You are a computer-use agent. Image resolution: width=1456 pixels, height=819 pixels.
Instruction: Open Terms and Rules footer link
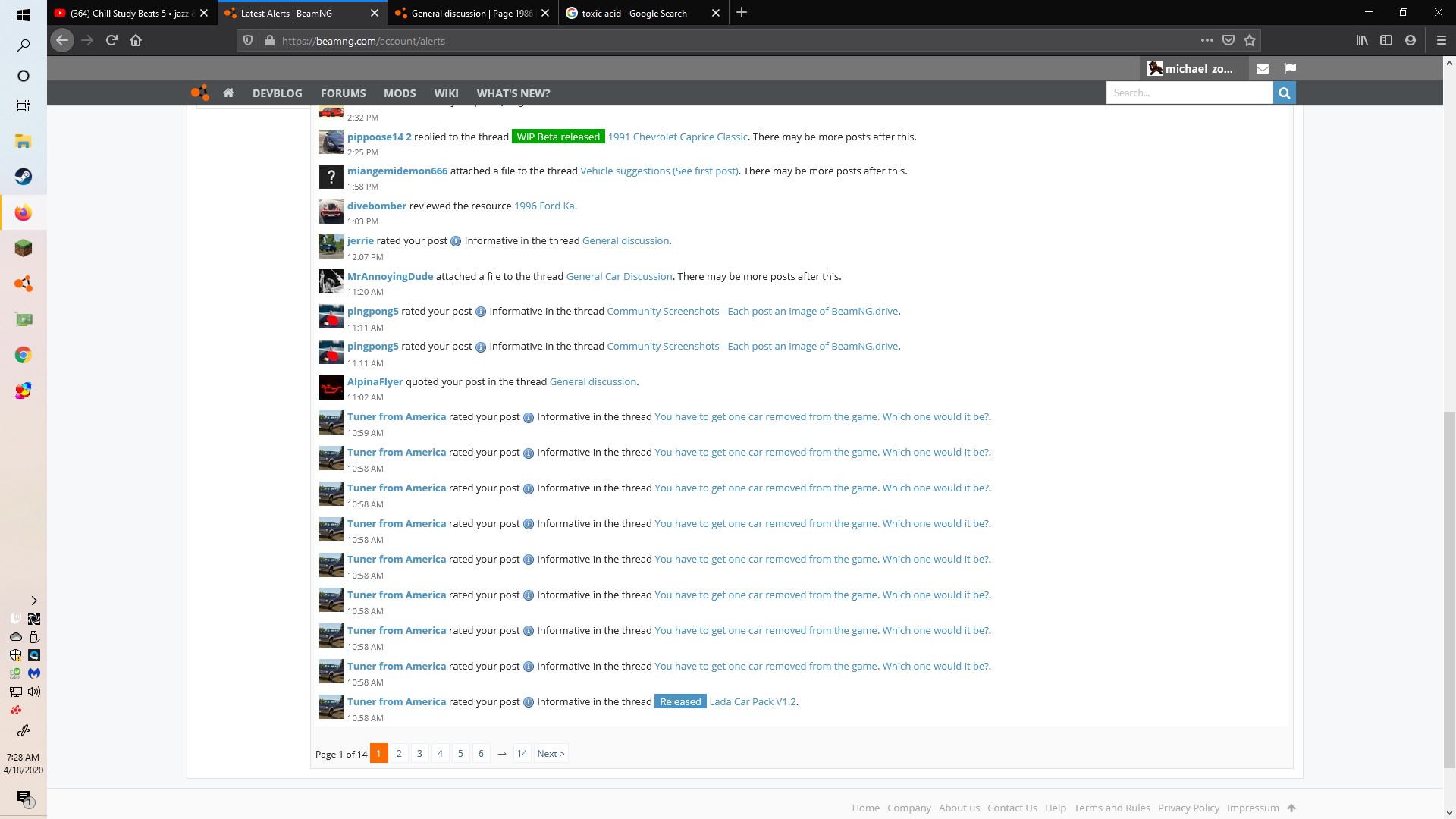(1112, 808)
